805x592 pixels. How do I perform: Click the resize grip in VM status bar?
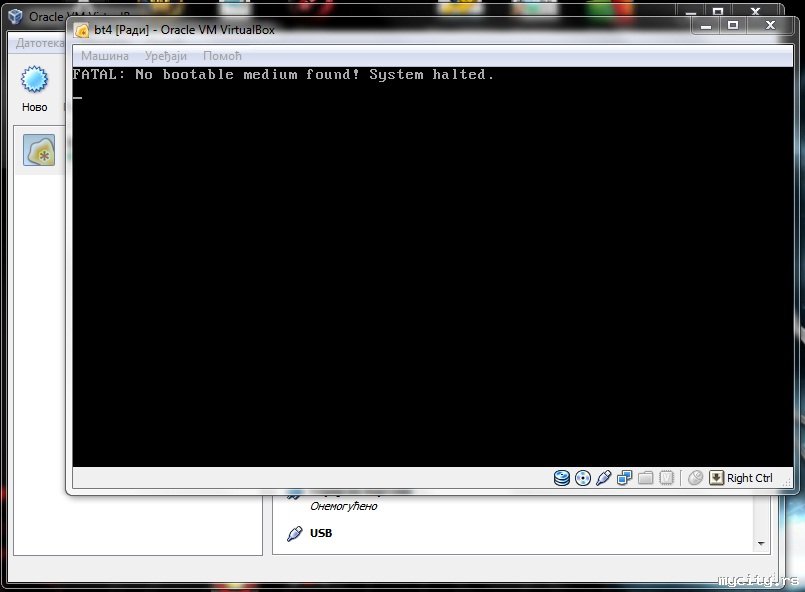(x=786, y=482)
